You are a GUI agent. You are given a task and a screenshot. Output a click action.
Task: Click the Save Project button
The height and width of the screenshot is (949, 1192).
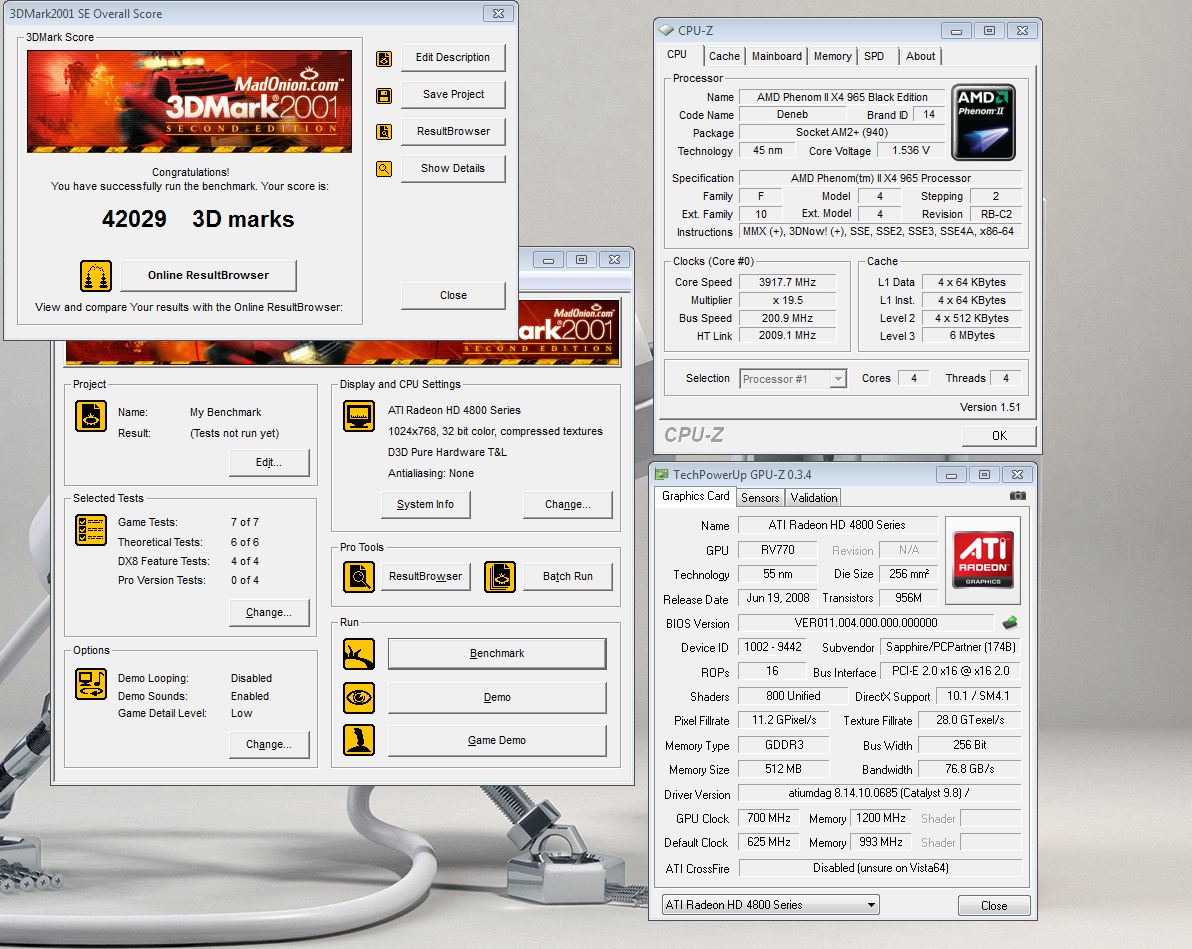click(452, 94)
